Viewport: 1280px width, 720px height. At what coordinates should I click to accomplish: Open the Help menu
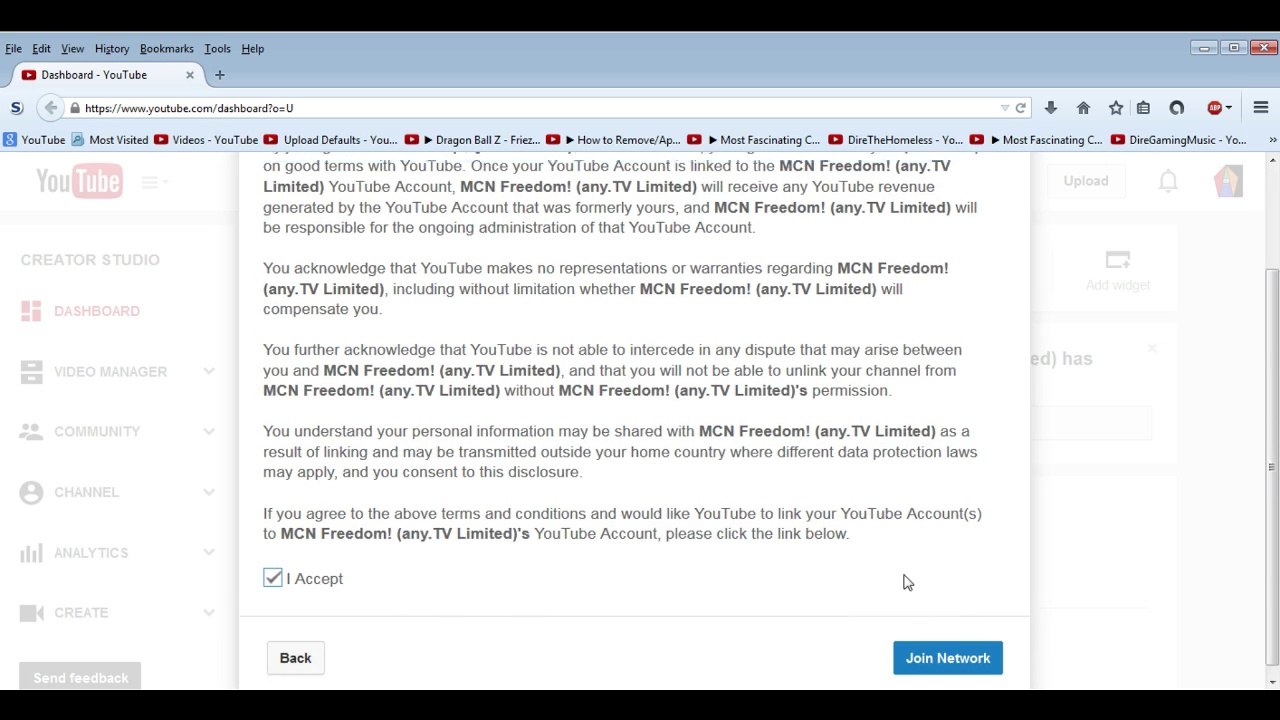pos(252,48)
